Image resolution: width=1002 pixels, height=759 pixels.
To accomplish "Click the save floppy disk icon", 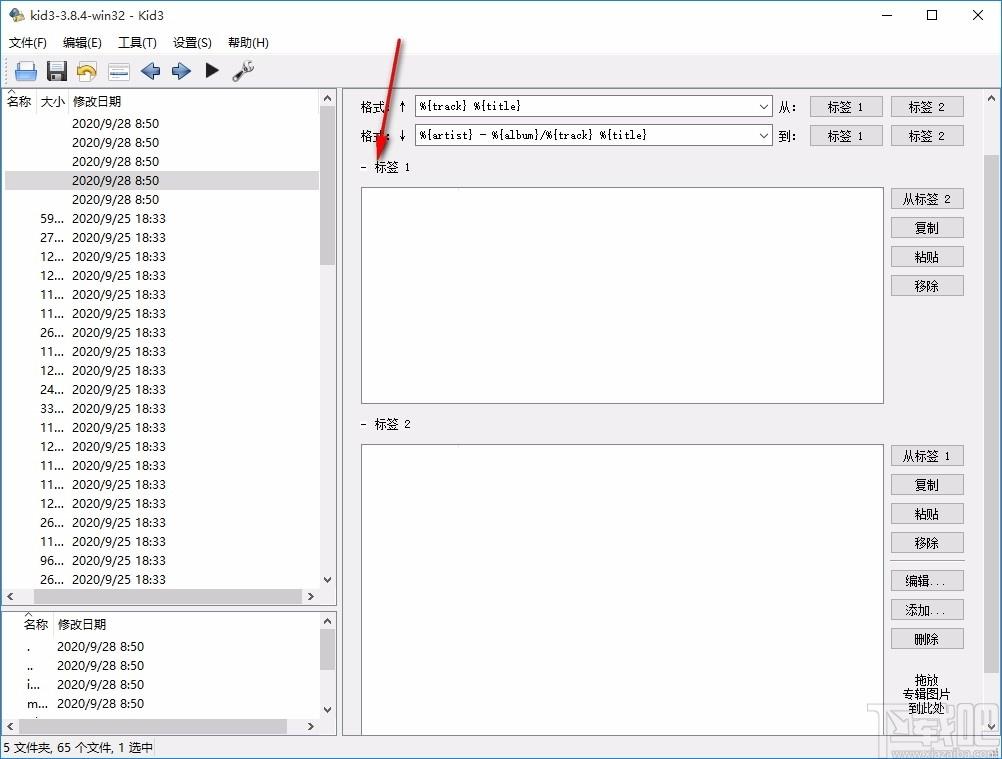I will click(x=56, y=71).
